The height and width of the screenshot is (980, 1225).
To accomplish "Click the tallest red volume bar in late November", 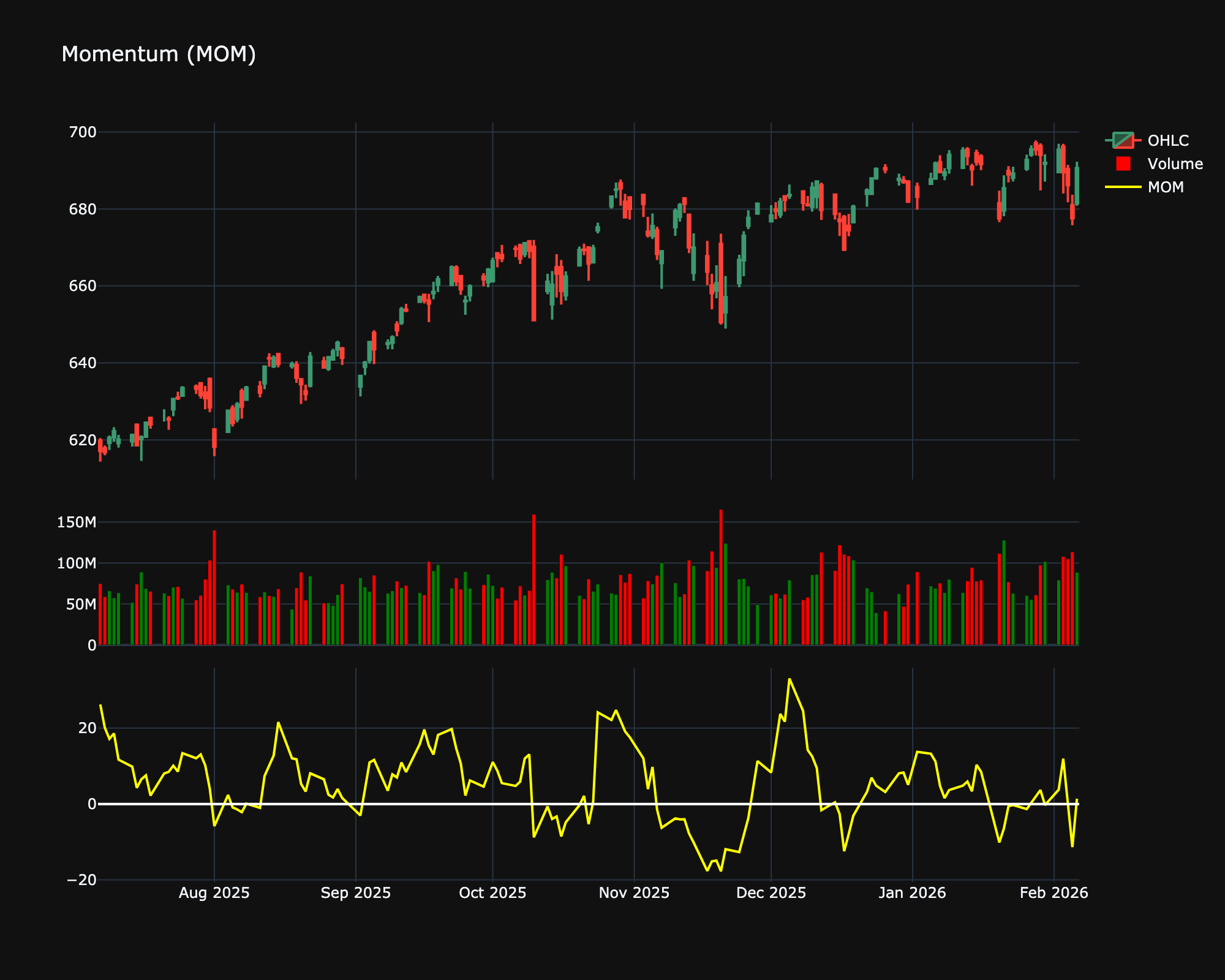I will [x=721, y=576].
